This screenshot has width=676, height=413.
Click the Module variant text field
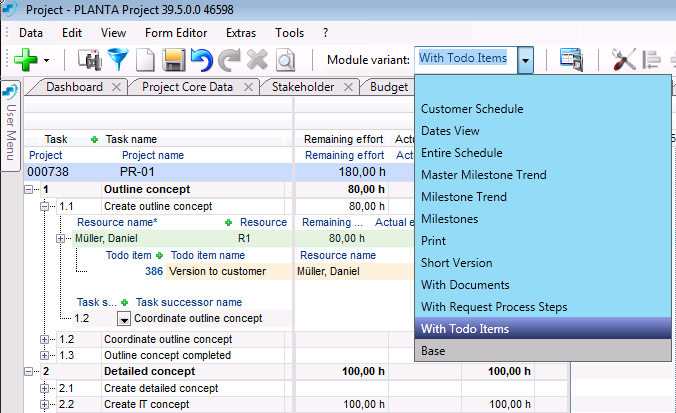coord(466,59)
